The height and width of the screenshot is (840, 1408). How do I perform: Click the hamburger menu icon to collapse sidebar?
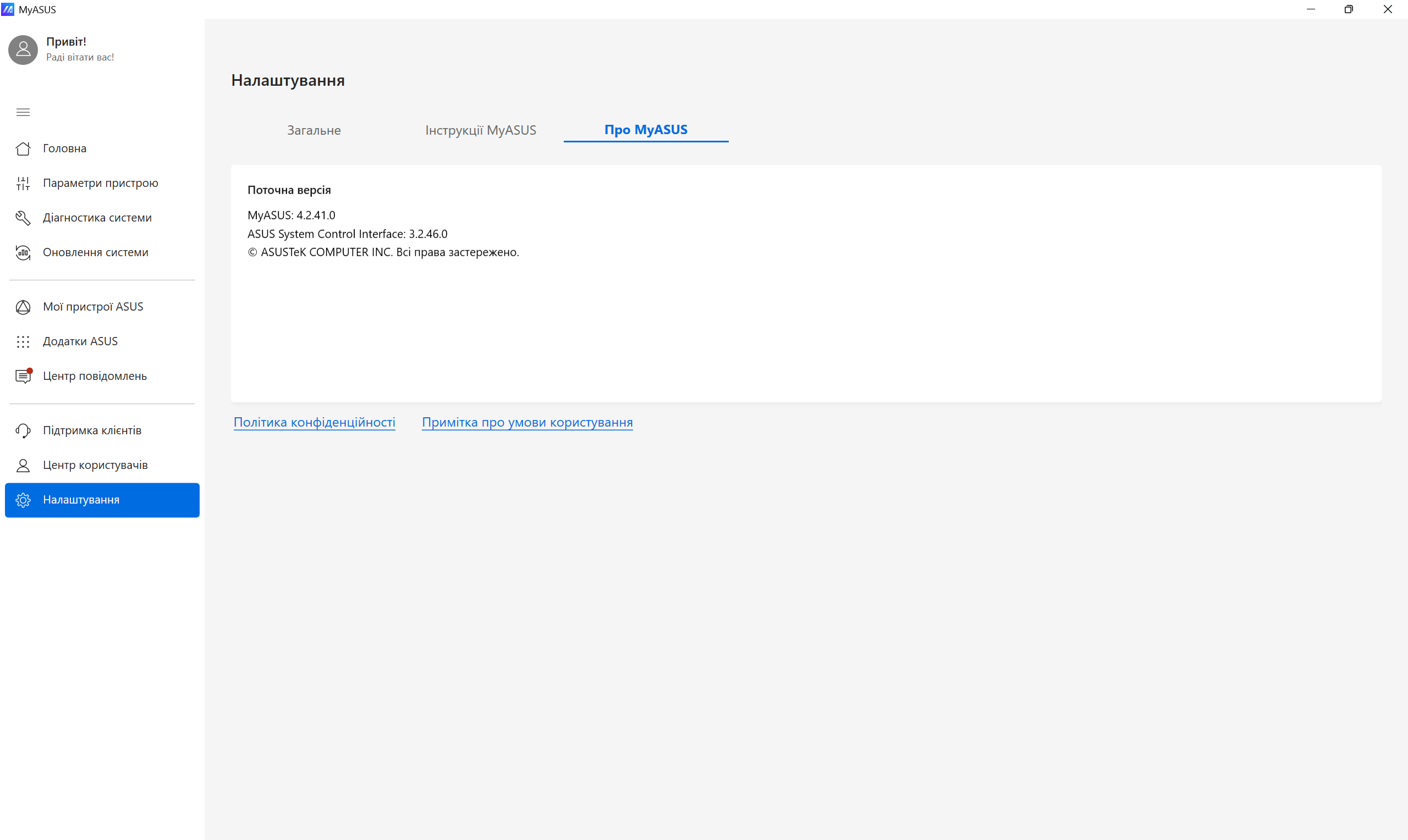coord(23,112)
